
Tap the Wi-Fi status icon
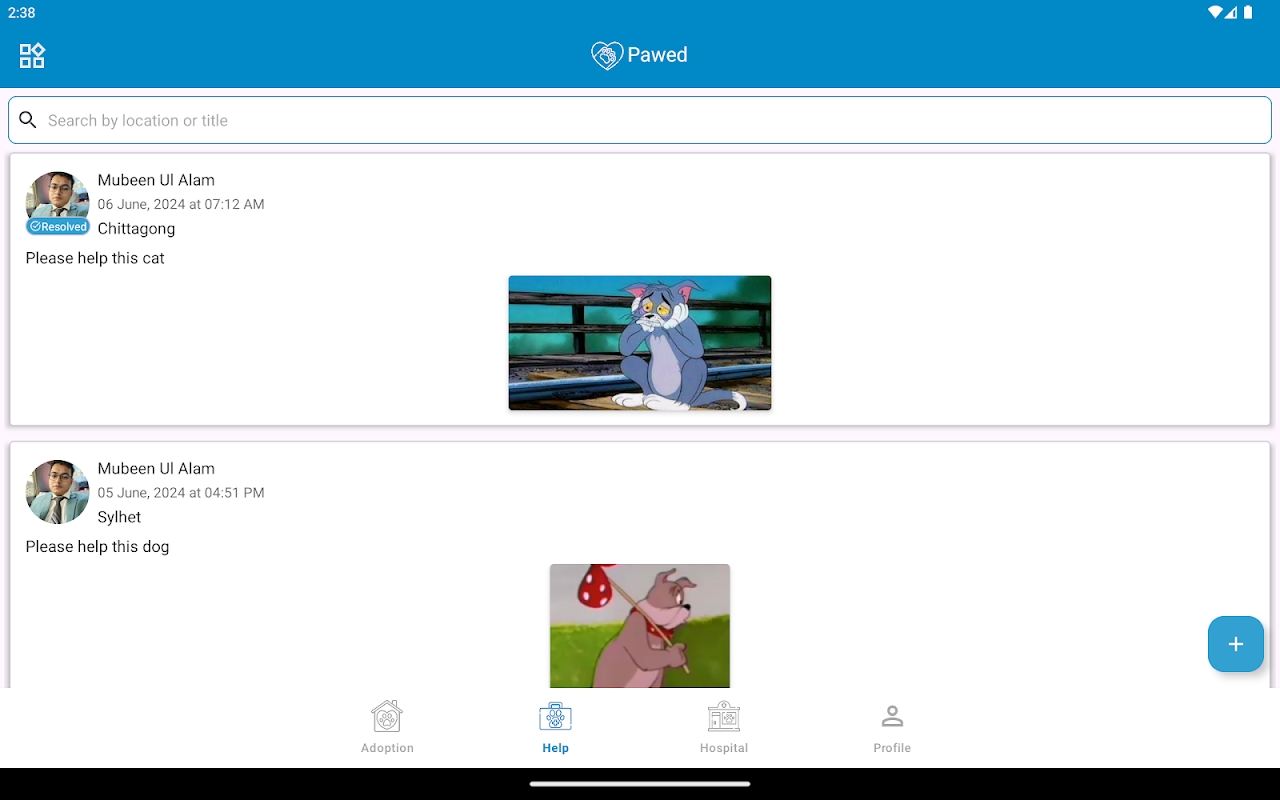pos(1216,13)
